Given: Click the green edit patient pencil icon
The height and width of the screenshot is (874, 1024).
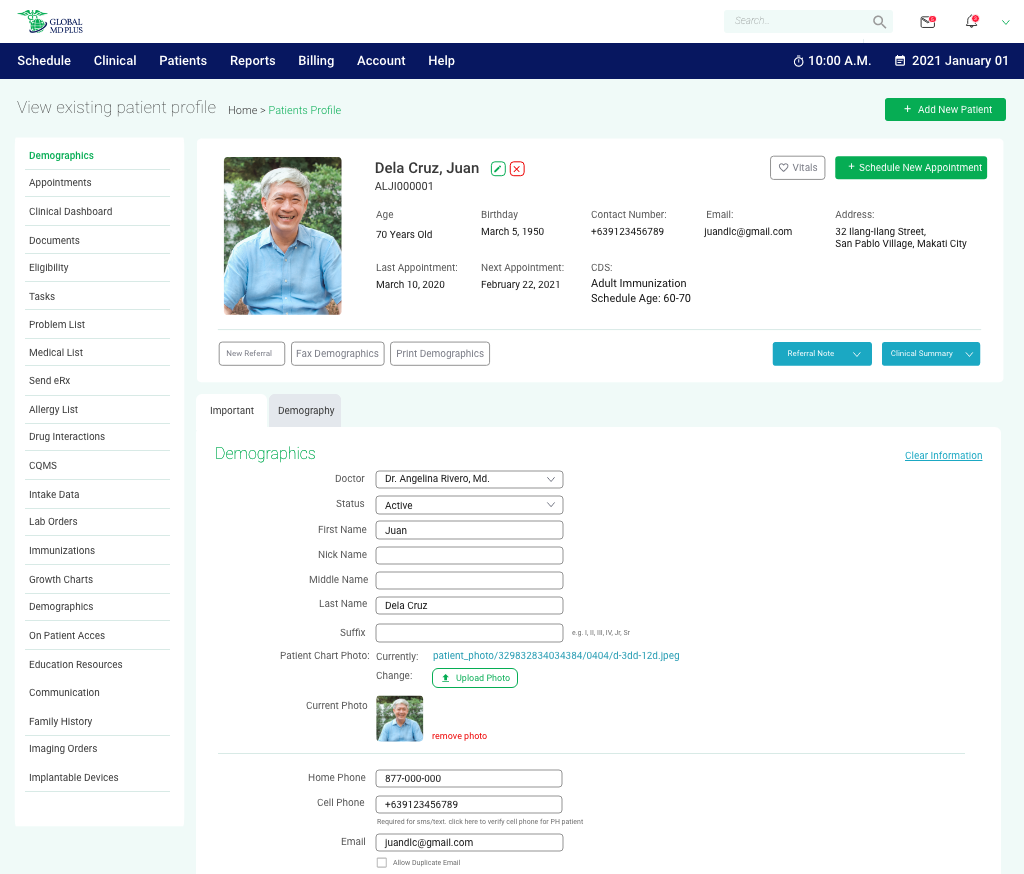Looking at the screenshot, I should [498, 169].
